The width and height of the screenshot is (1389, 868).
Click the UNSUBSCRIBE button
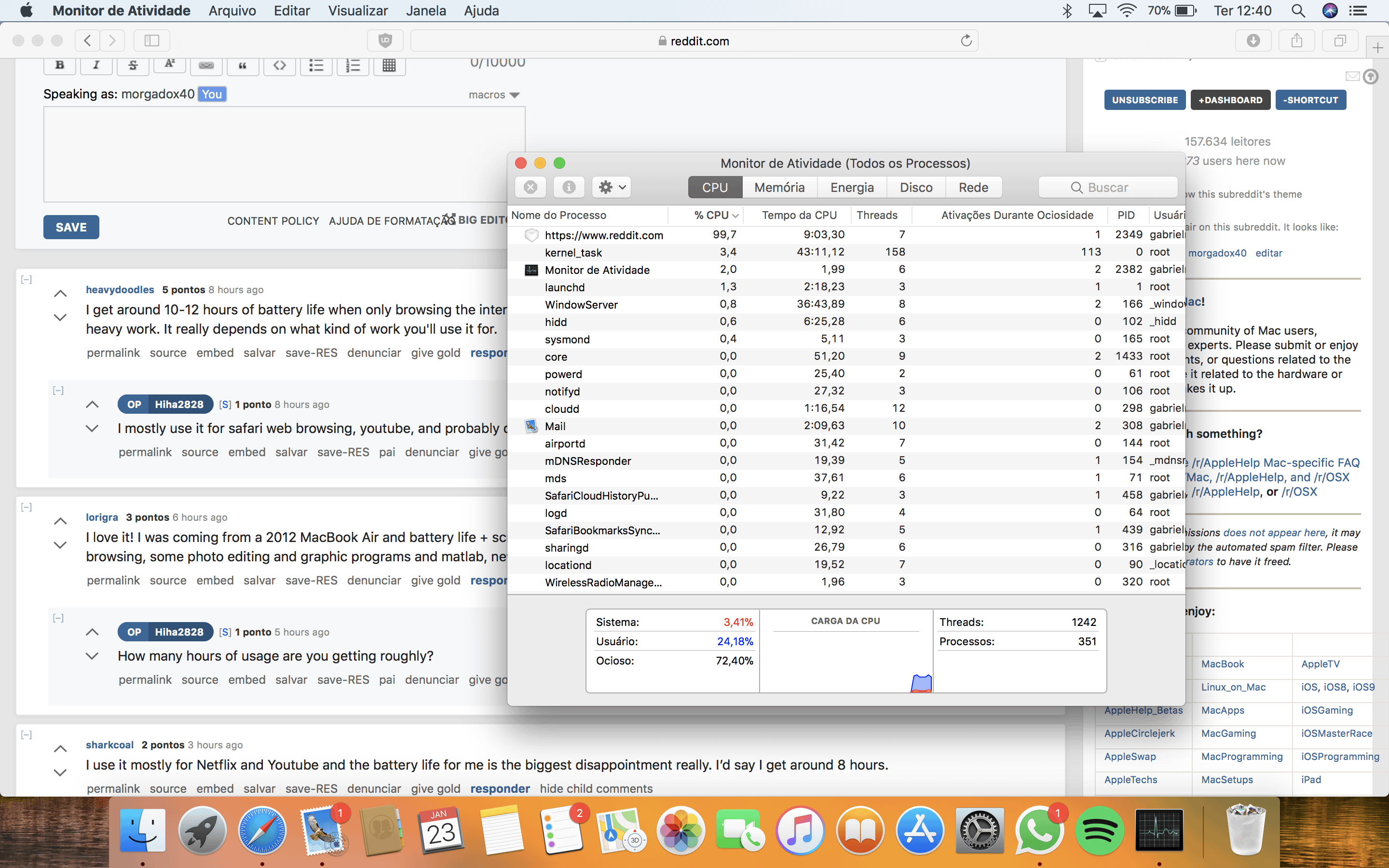click(x=1144, y=100)
